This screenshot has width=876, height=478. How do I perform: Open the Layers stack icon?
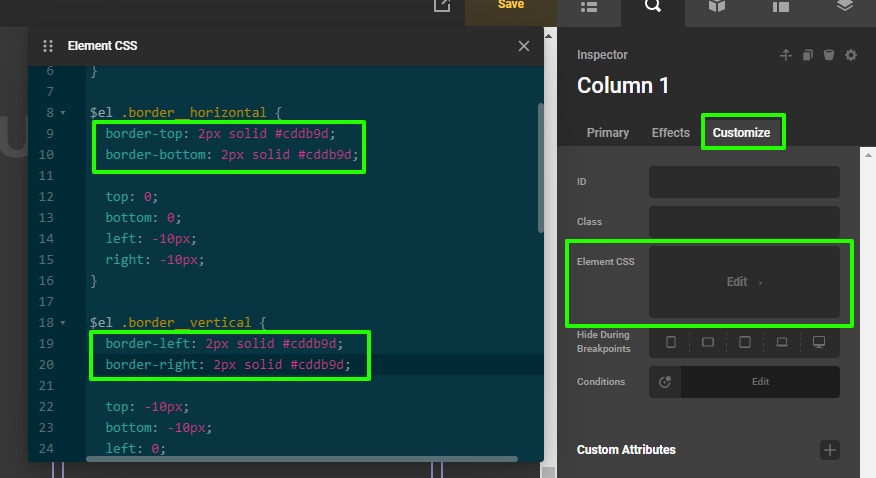(x=844, y=6)
